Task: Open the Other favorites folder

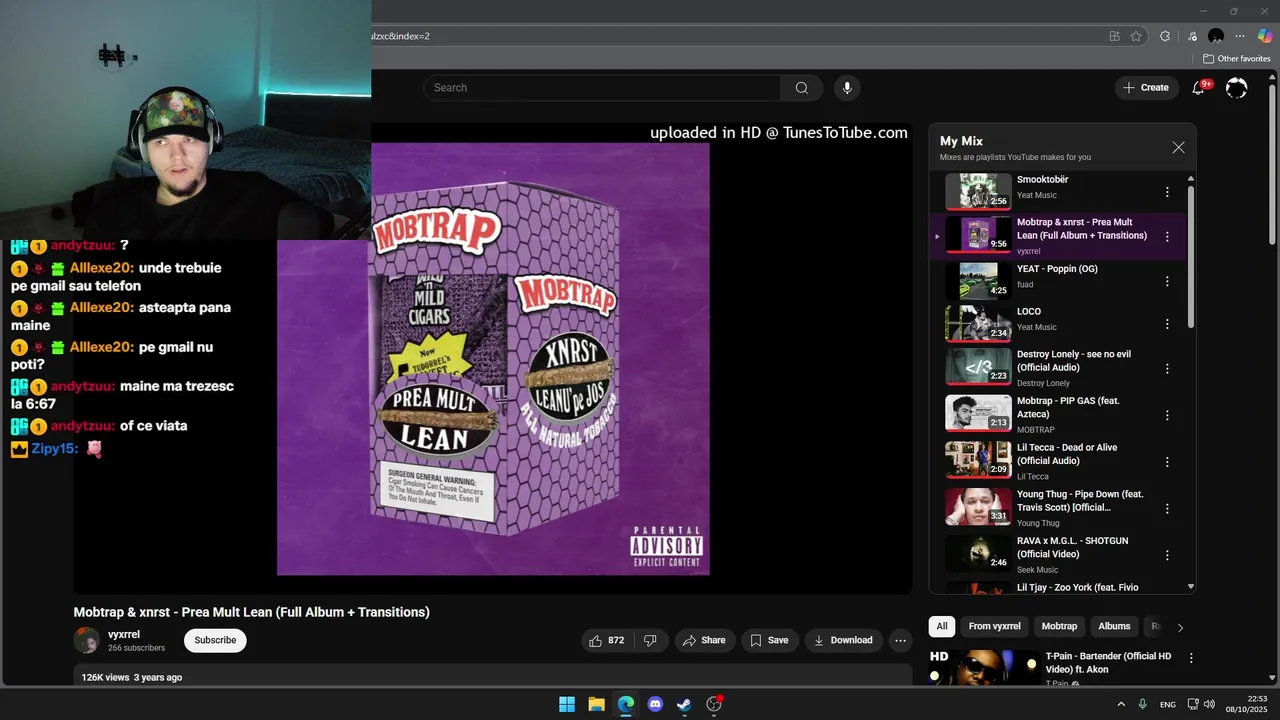Action: click(x=1236, y=59)
